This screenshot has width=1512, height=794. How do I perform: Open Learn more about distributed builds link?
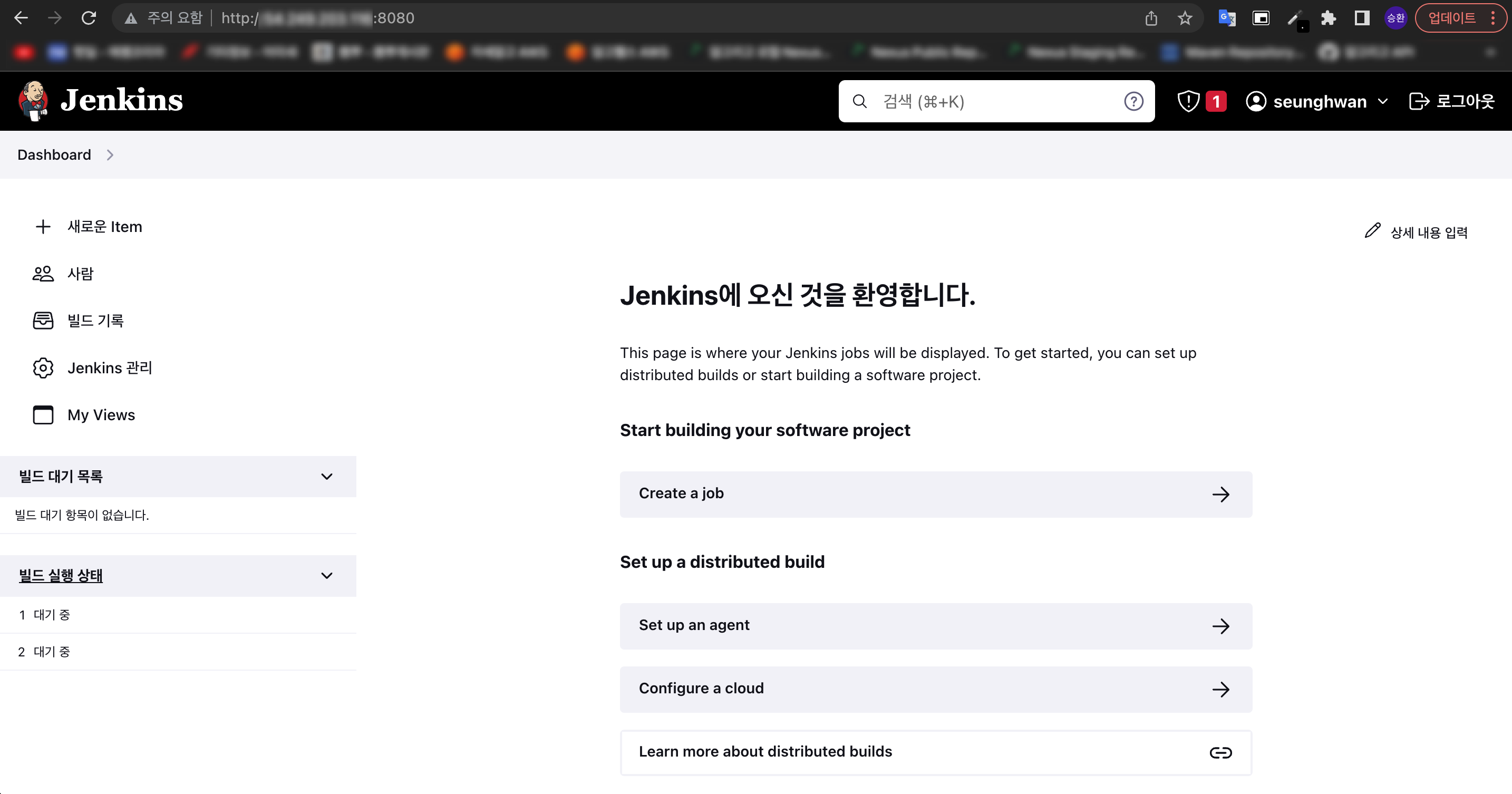click(936, 752)
